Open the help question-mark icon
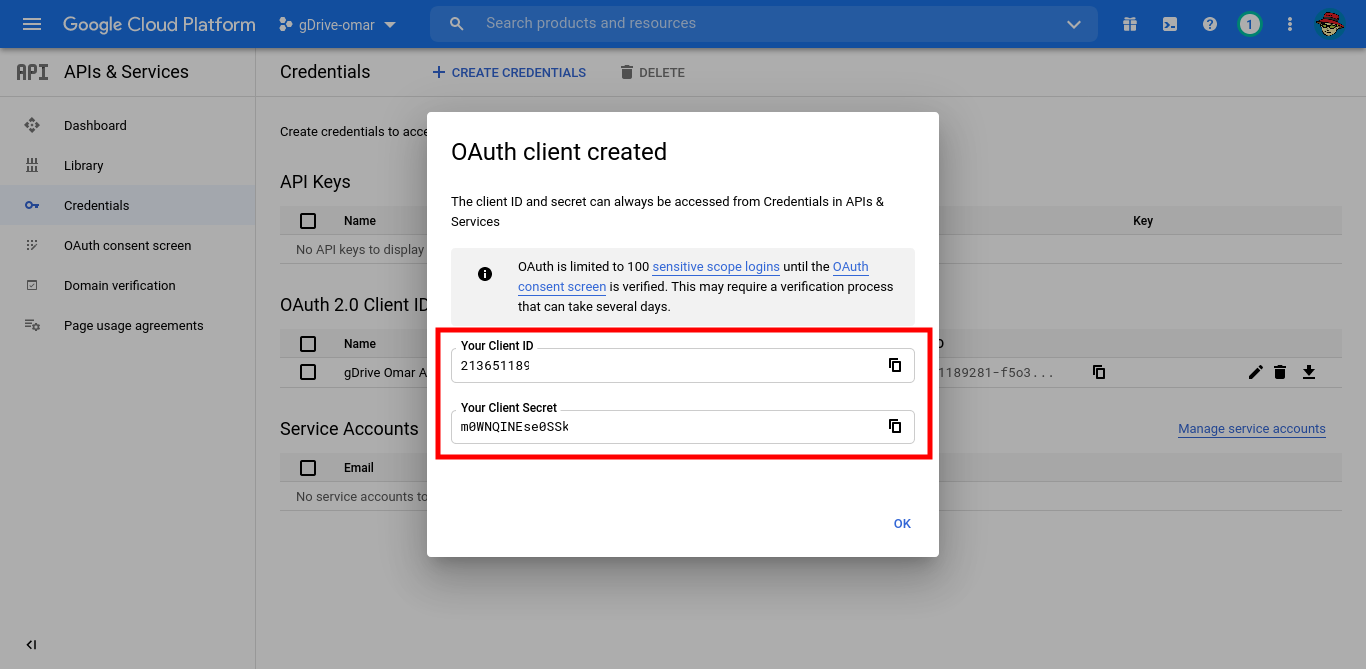The image size is (1366, 669). pyautogui.click(x=1209, y=23)
